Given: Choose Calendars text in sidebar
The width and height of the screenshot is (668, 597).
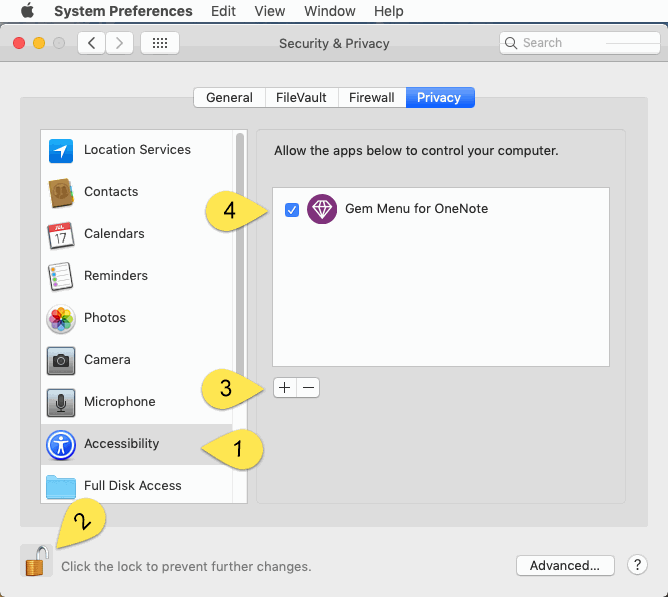Looking at the screenshot, I should coord(114,234).
